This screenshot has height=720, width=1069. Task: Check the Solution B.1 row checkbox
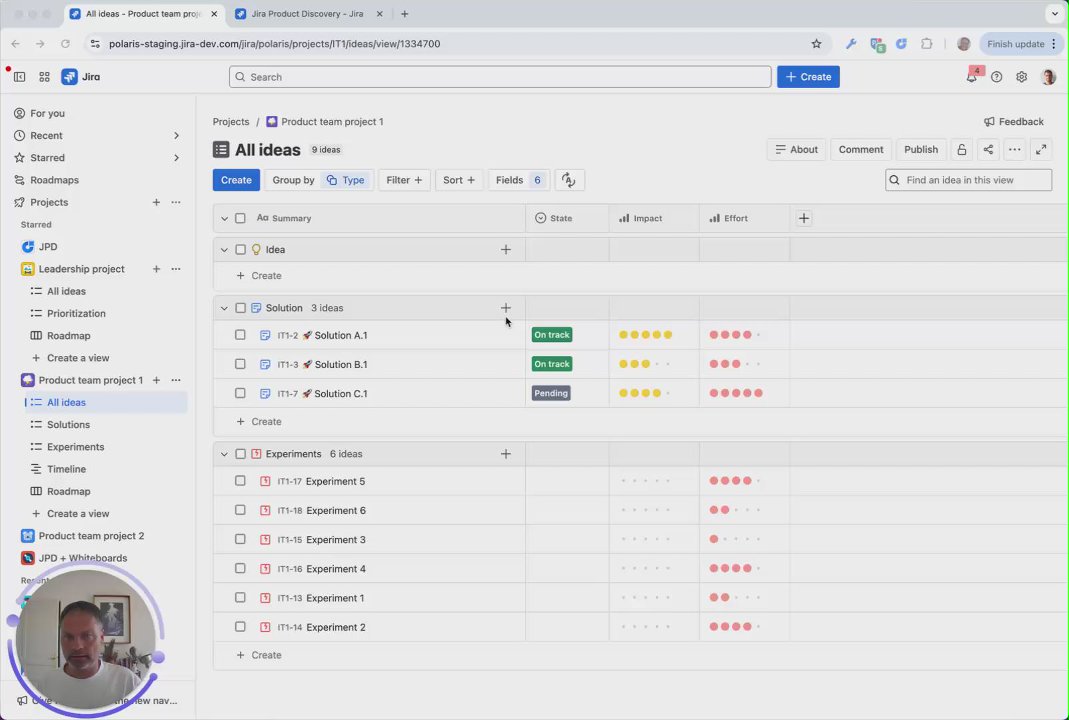[x=240, y=364]
